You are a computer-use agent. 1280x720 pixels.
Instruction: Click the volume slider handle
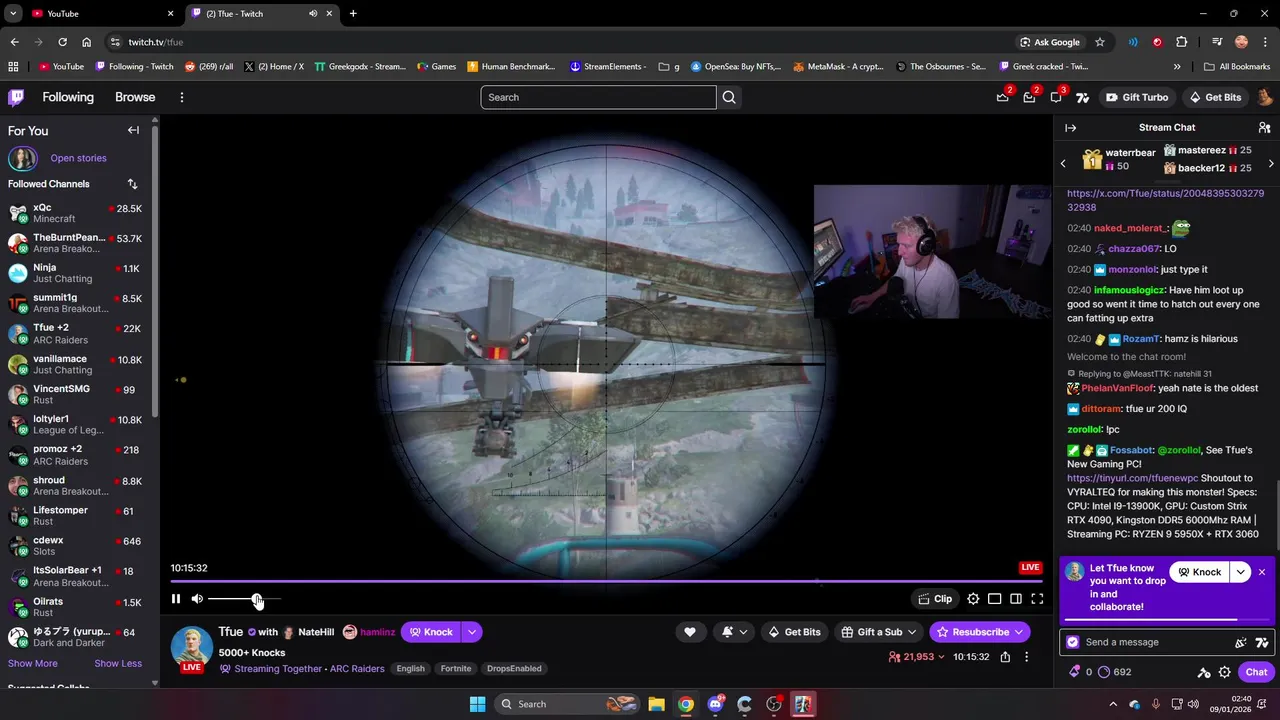tap(257, 599)
